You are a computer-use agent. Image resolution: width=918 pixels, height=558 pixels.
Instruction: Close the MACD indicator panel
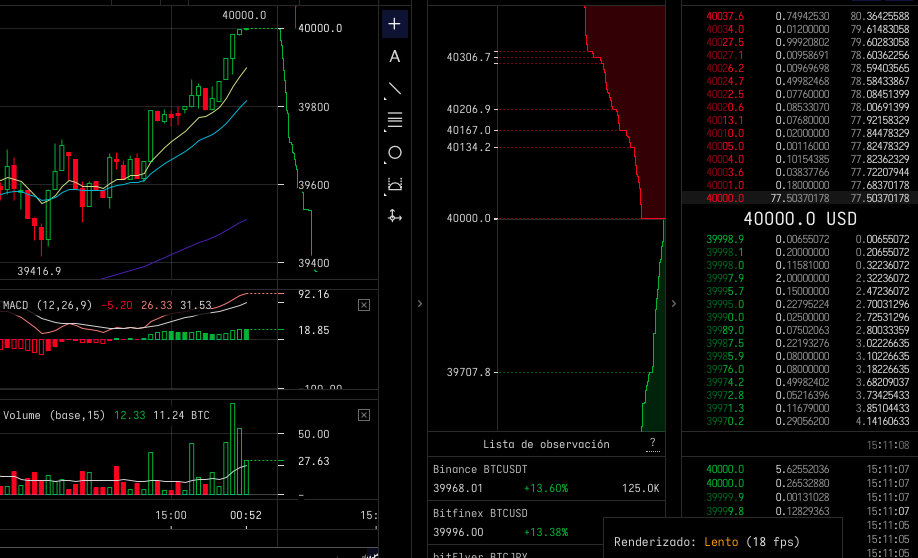[x=364, y=305]
